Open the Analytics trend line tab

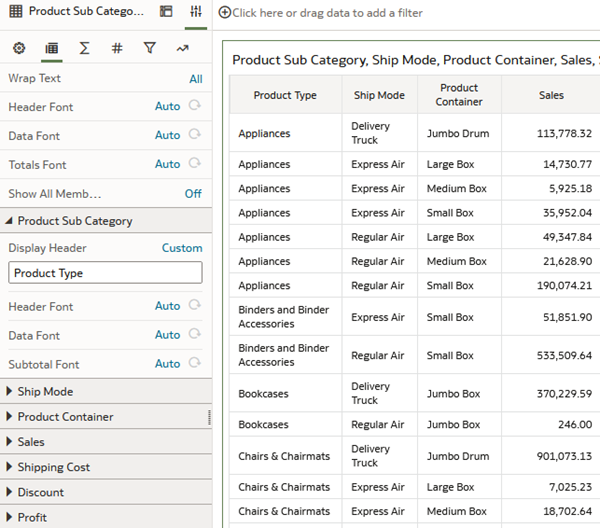click(182, 48)
